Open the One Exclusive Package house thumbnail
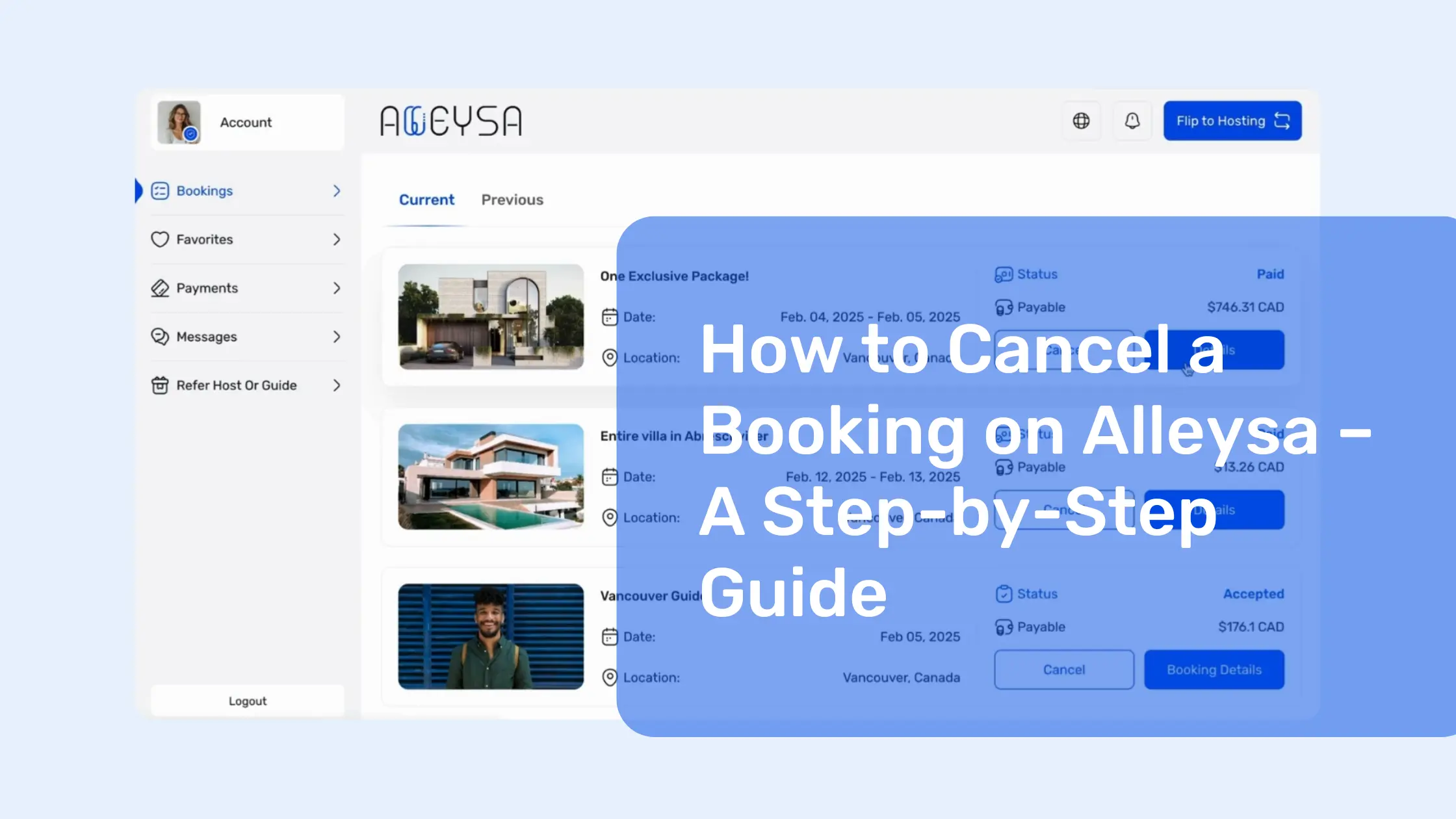 491,317
